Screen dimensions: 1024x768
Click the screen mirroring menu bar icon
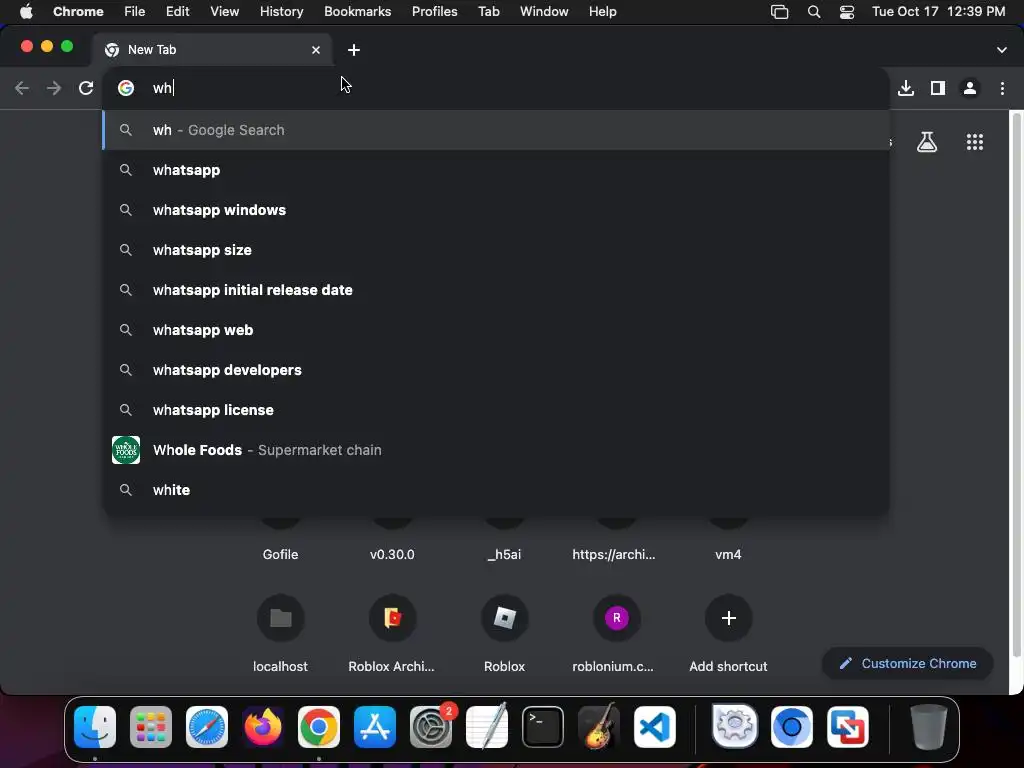pos(780,12)
